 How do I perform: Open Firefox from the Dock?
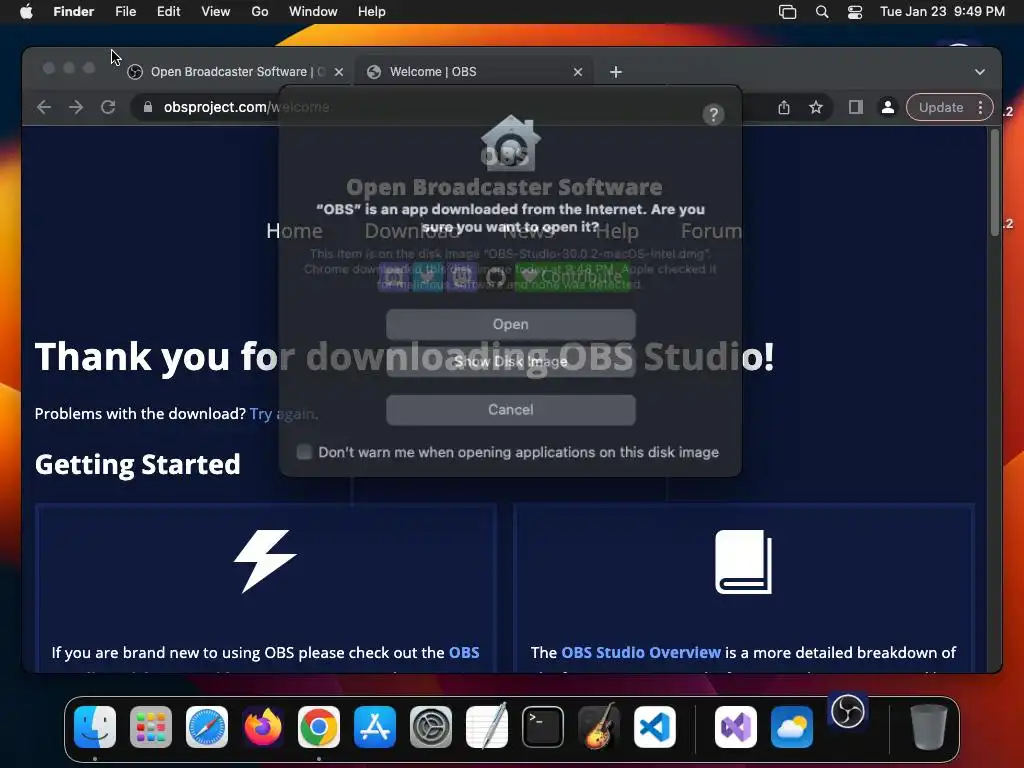tap(263, 727)
